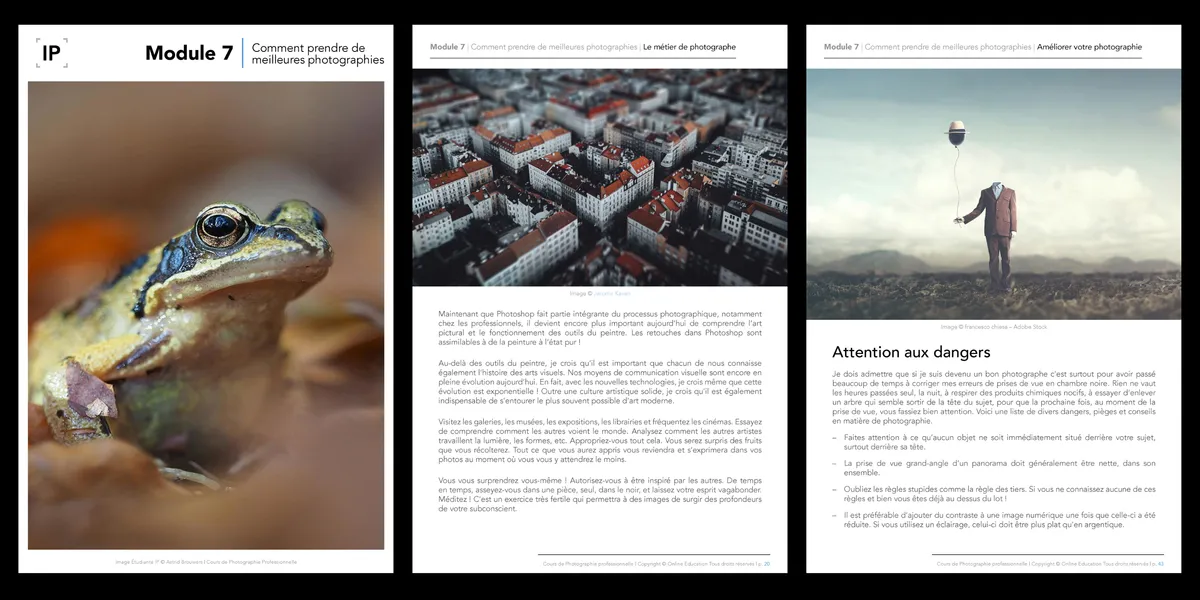Click paragraph beginning "Je dois admettre que si"
This screenshot has height=600, width=1200.
click(x=994, y=397)
